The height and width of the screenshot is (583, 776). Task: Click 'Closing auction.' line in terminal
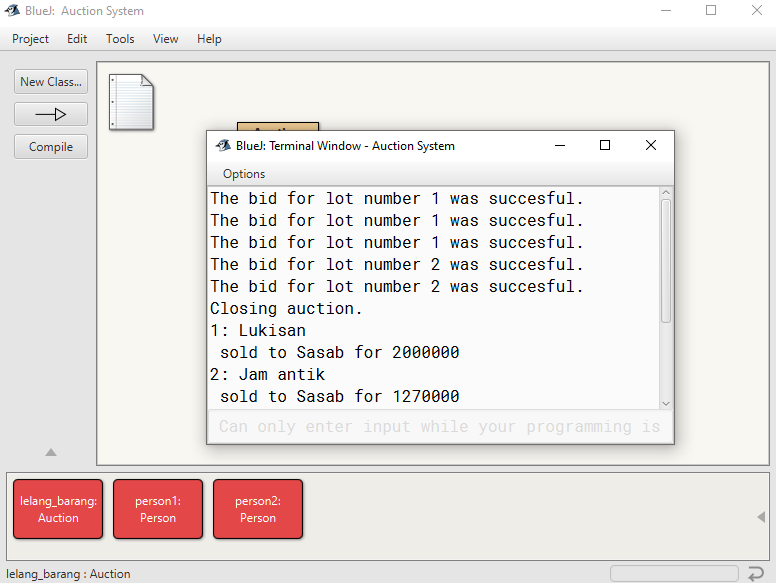[286, 308]
